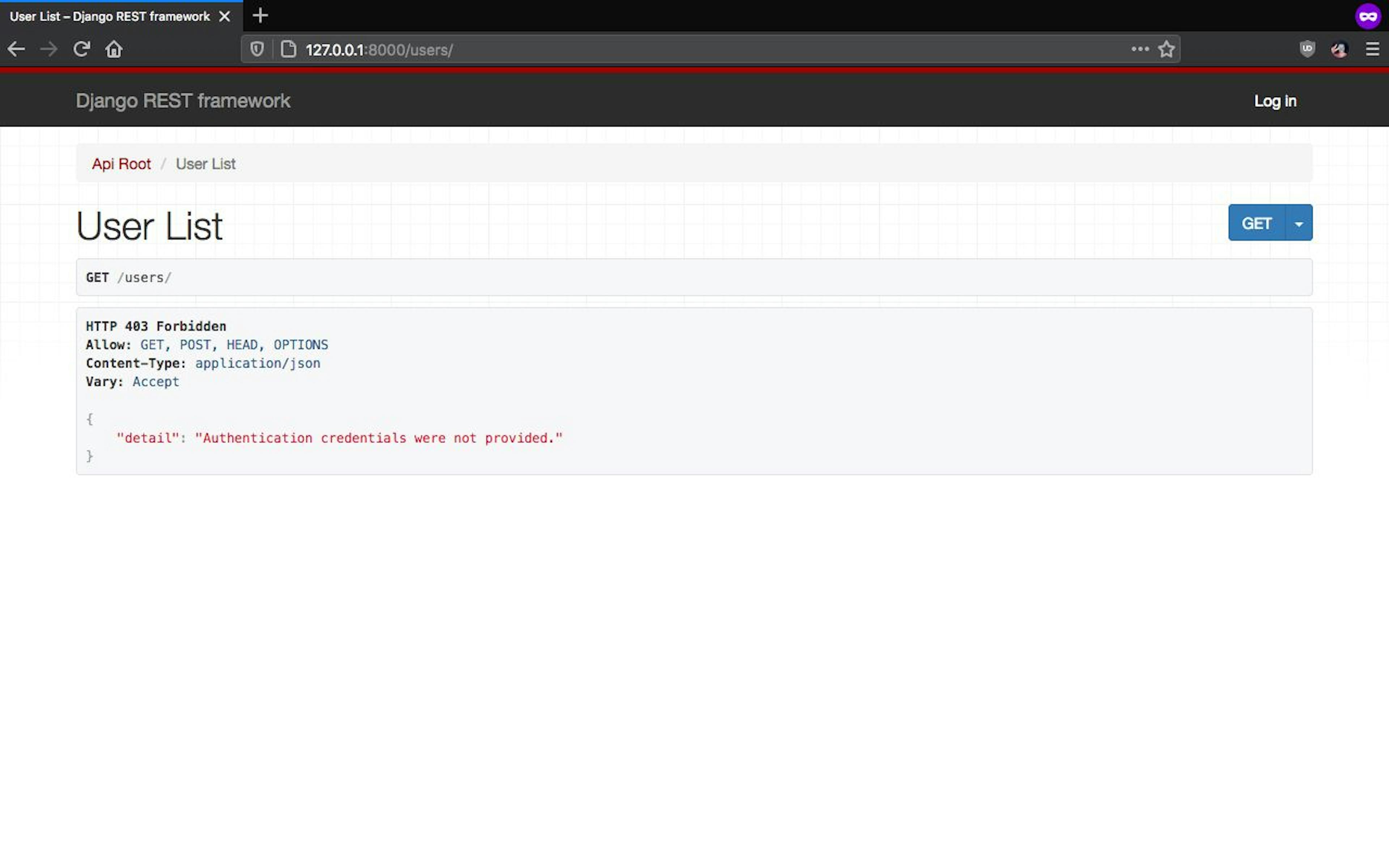Click Content-Type application/json header

(203, 363)
